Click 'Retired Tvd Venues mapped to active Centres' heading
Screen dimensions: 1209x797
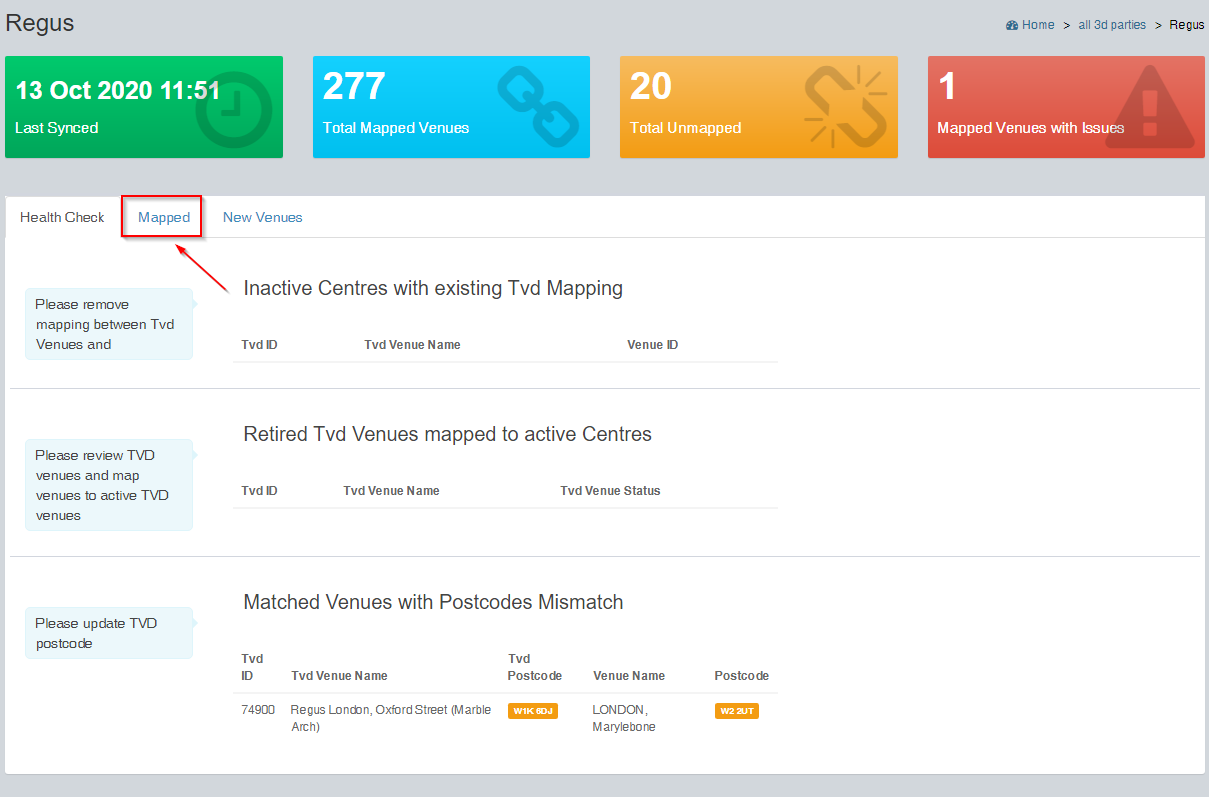click(x=448, y=434)
